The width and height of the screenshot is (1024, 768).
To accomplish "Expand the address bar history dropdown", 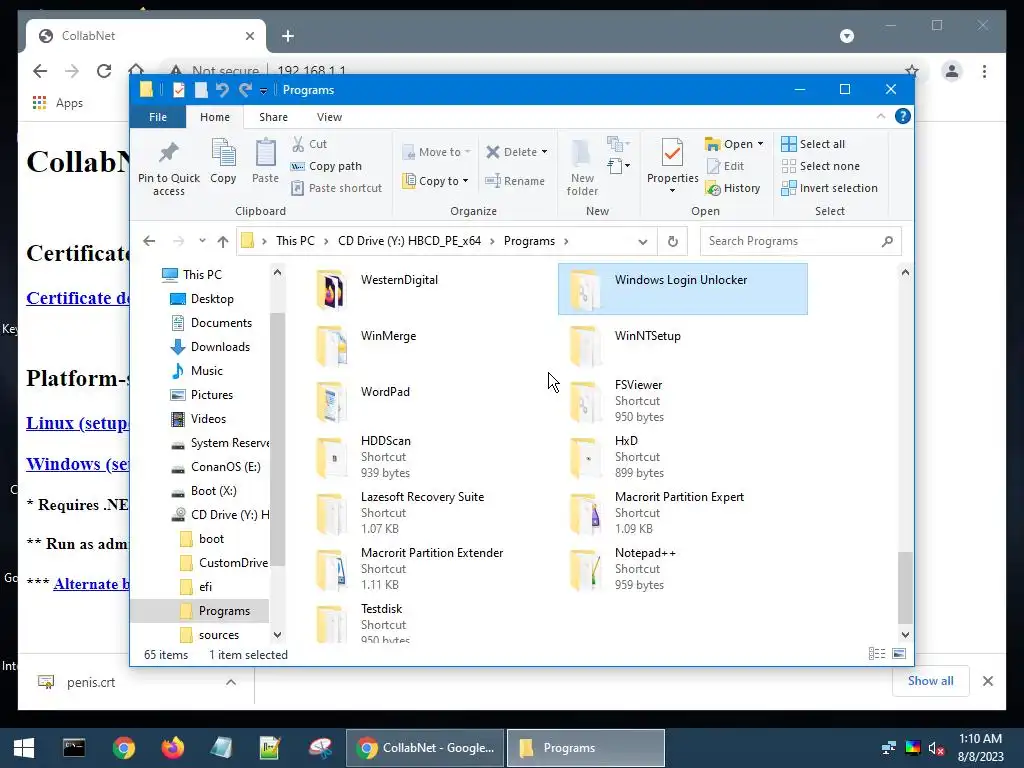I will (x=643, y=241).
